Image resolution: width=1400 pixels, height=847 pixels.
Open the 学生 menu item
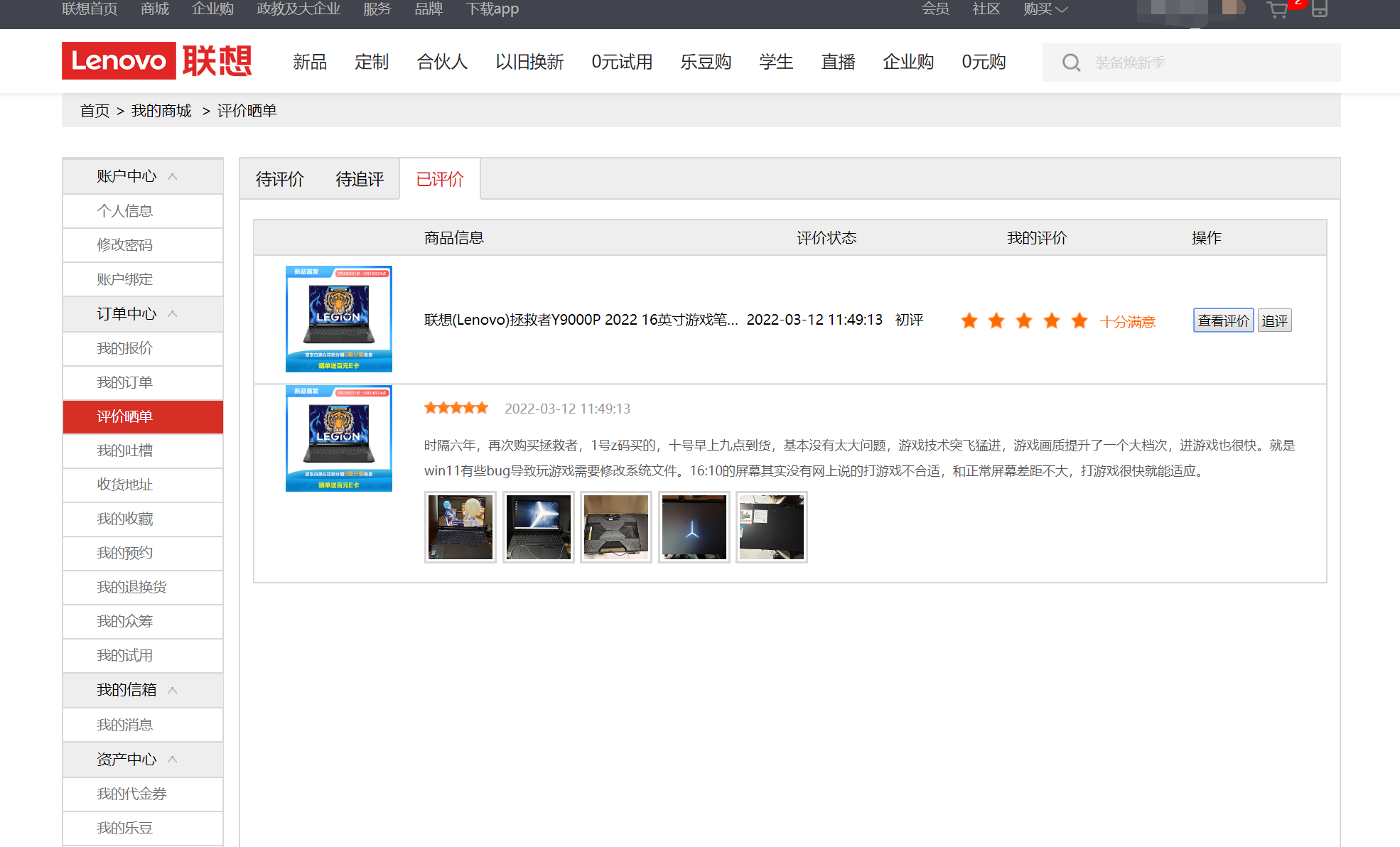[776, 62]
